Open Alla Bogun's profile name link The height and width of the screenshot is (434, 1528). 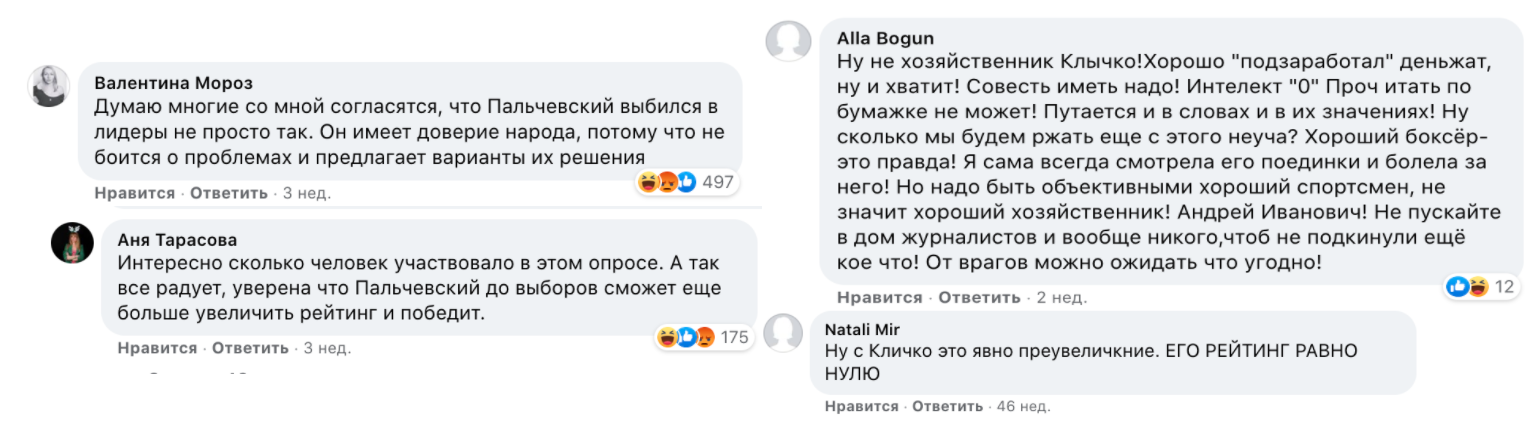(x=885, y=38)
